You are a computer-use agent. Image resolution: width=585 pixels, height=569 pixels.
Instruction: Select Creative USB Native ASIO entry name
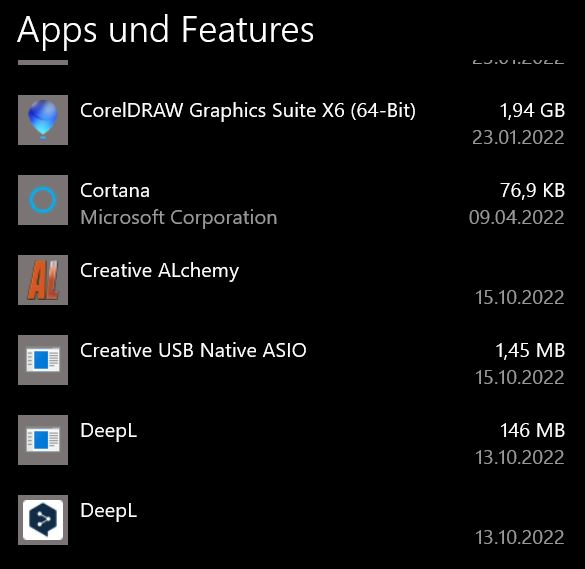coord(193,350)
